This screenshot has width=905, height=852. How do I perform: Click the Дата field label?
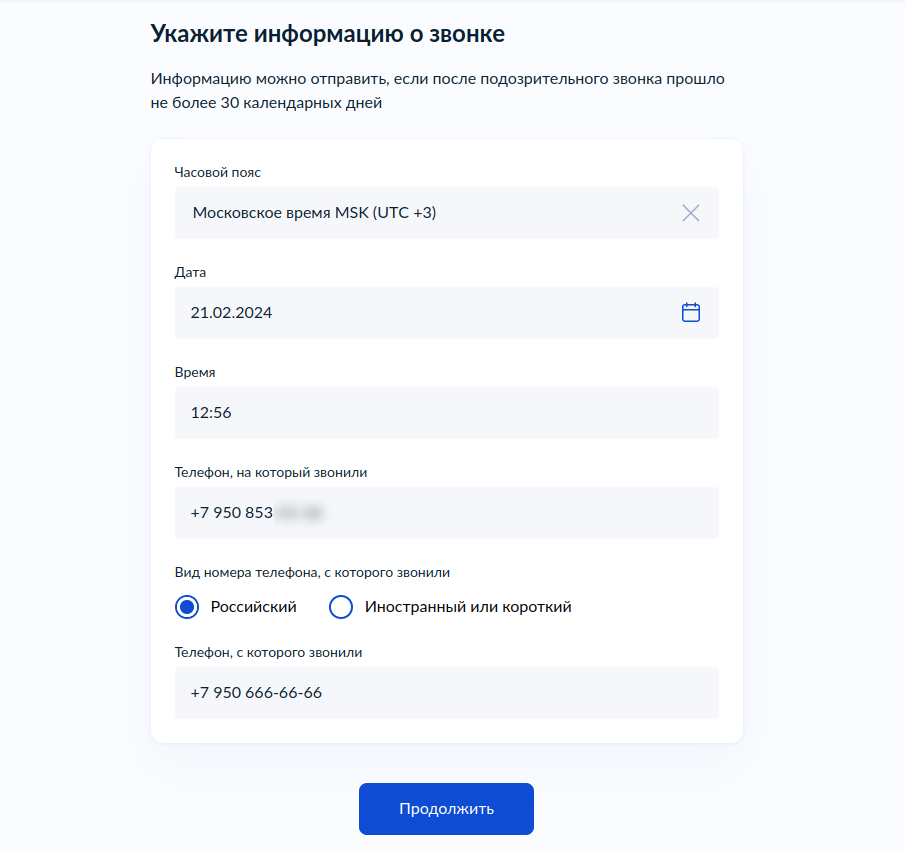[190, 272]
